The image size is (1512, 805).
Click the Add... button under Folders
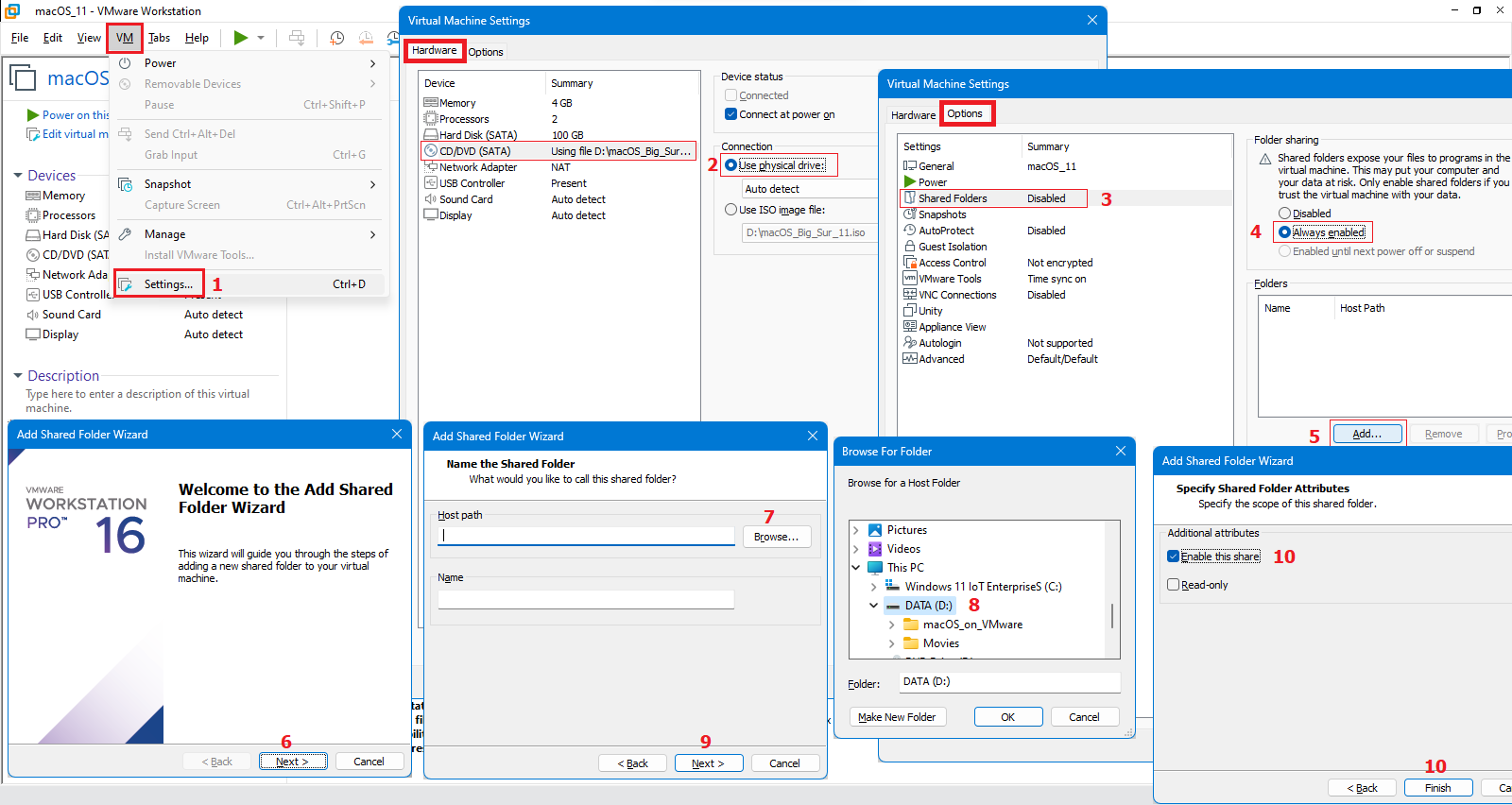[x=1366, y=434]
